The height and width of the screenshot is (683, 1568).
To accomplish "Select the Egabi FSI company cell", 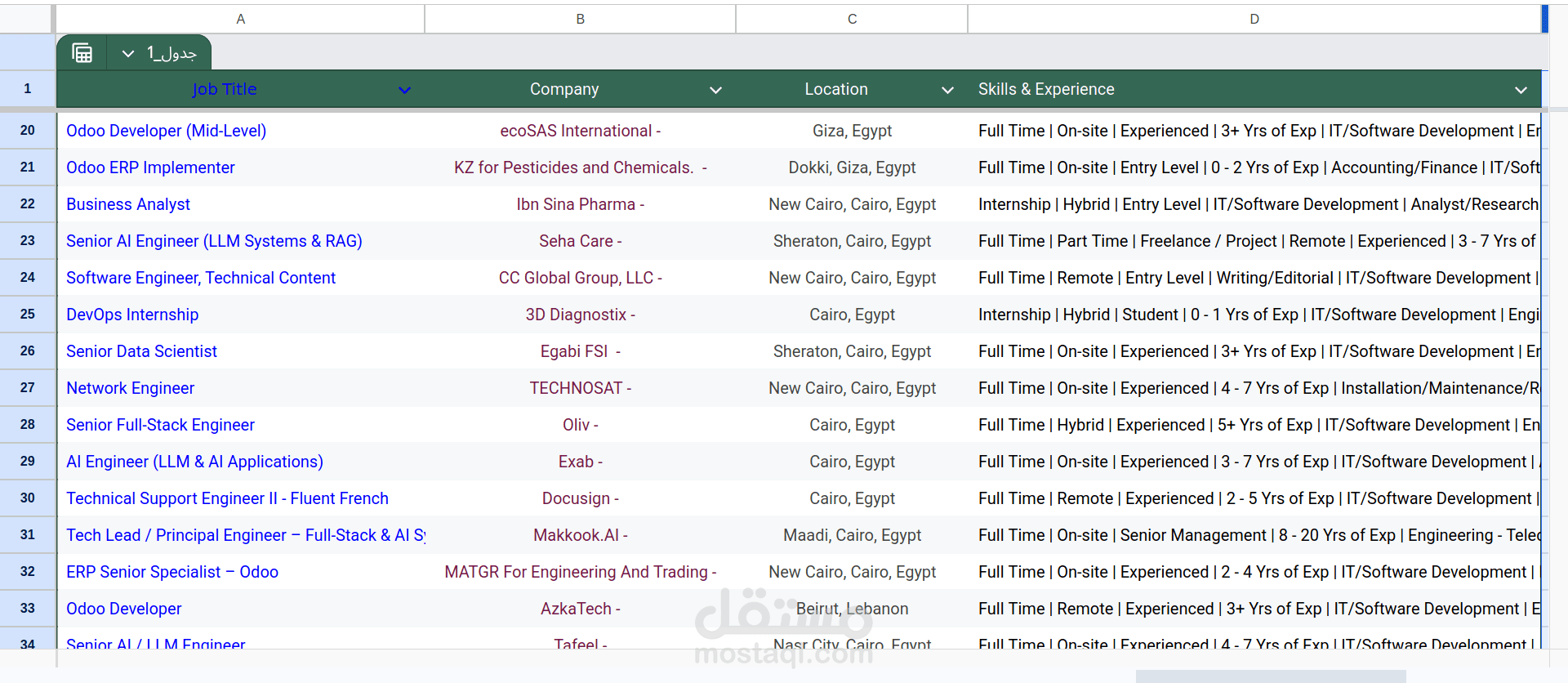I will pos(581,351).
